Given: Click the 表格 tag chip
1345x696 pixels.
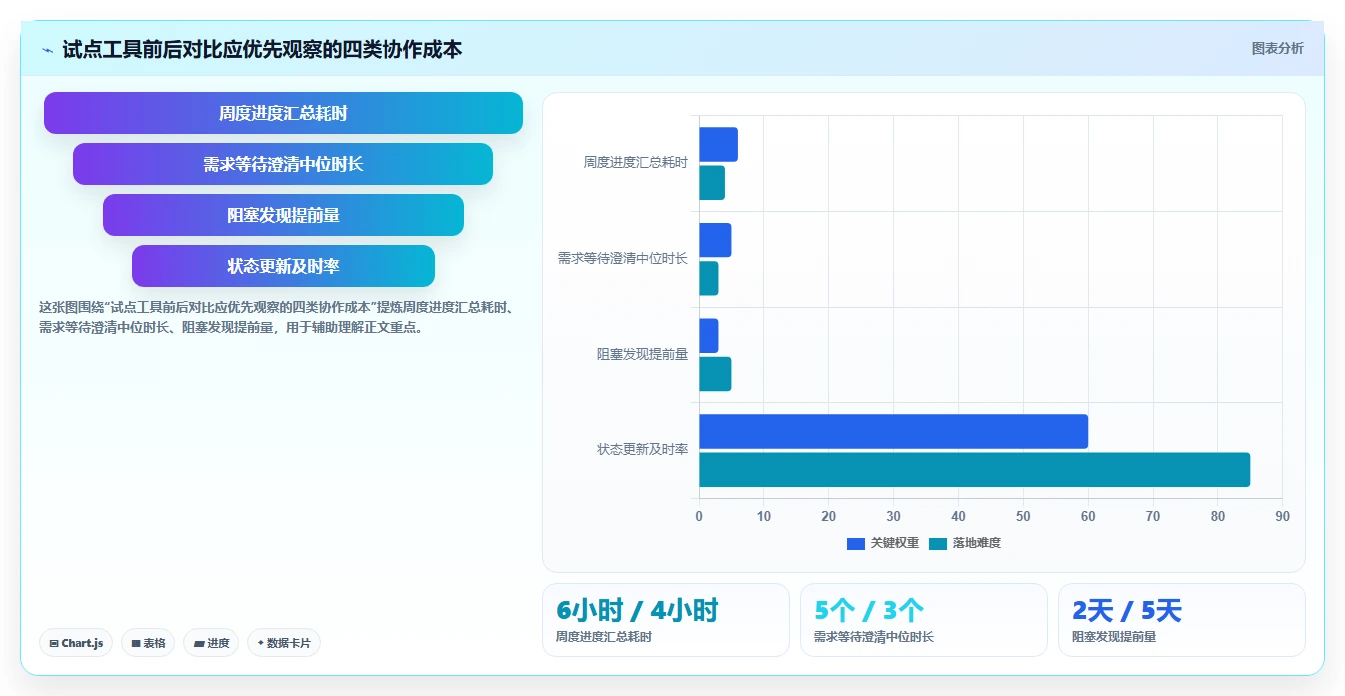Looking at the screenshot, I should pyautogui.click(x=148, y=643).
